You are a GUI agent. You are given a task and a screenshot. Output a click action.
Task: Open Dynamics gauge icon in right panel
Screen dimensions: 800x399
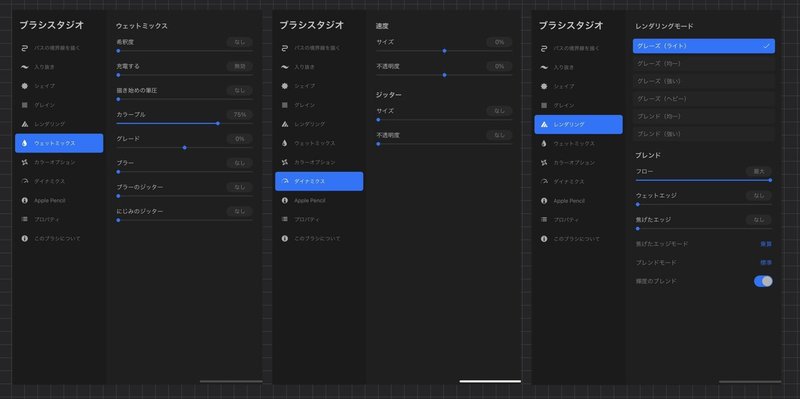coord(544,182)
